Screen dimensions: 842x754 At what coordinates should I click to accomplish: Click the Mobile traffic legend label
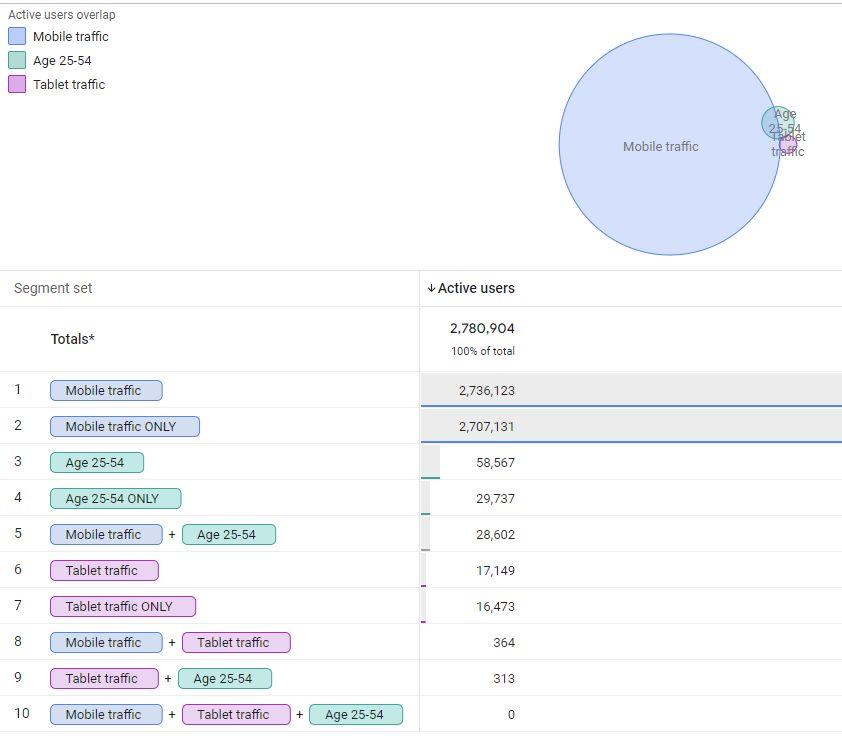click(x=71, y=37)
